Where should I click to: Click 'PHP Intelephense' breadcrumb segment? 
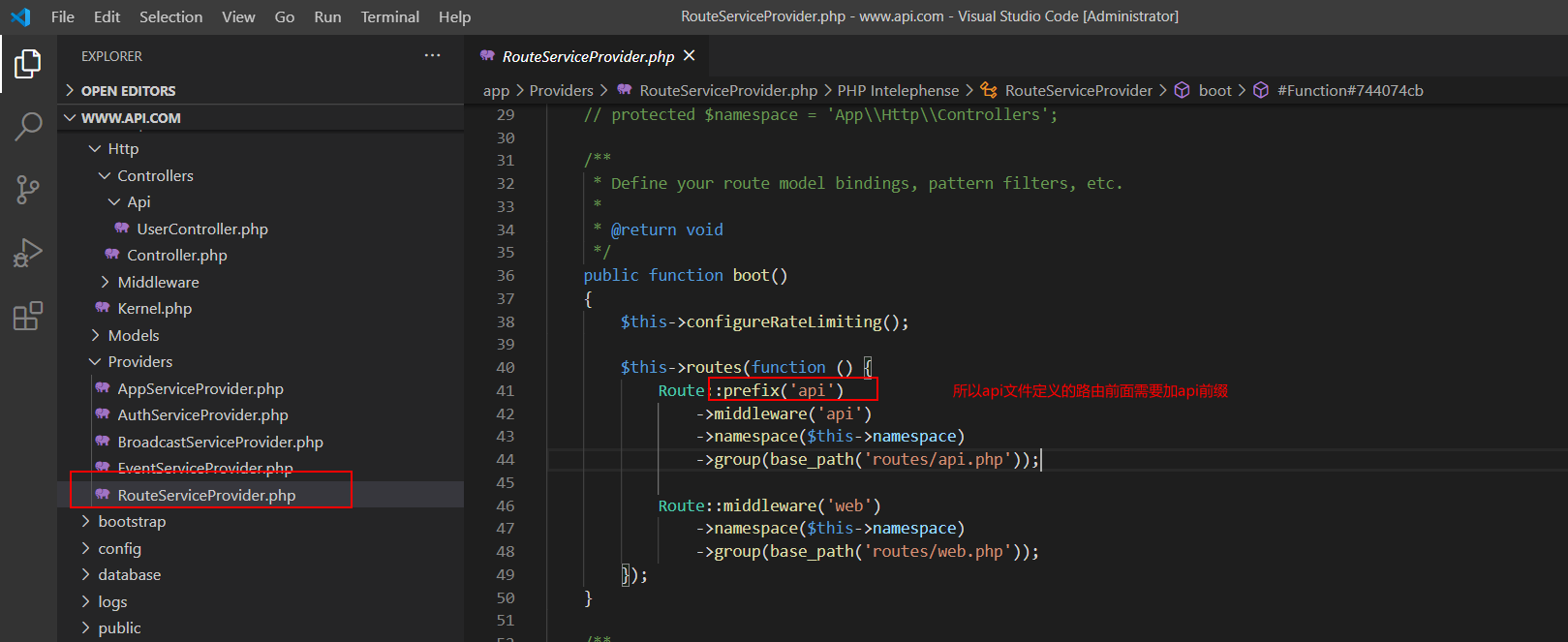pyautogui.click(x=898, y=90)
